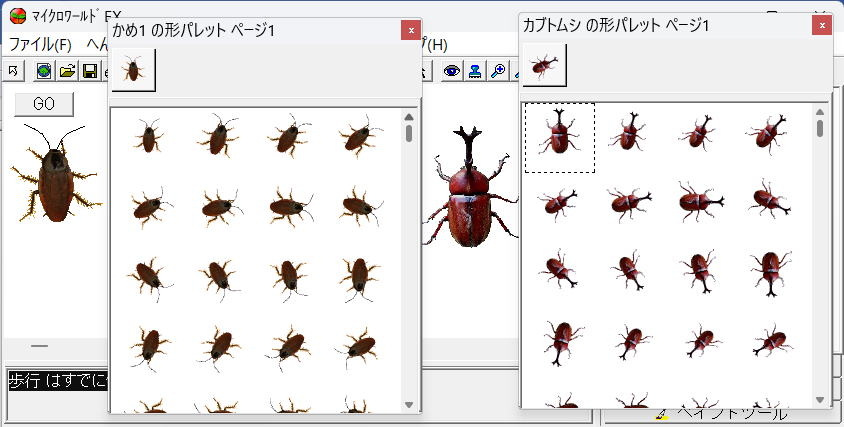Click the roach page button in かめ1 palette
The width and height of the screenshot is (844, 427).
click(133, 70)
